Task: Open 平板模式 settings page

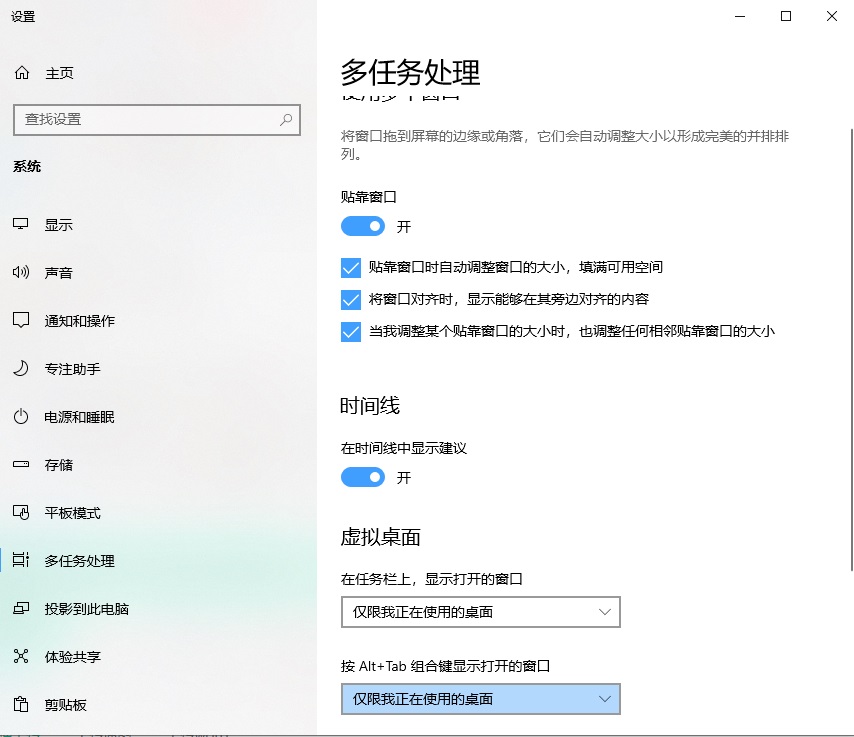Action: 72,513
